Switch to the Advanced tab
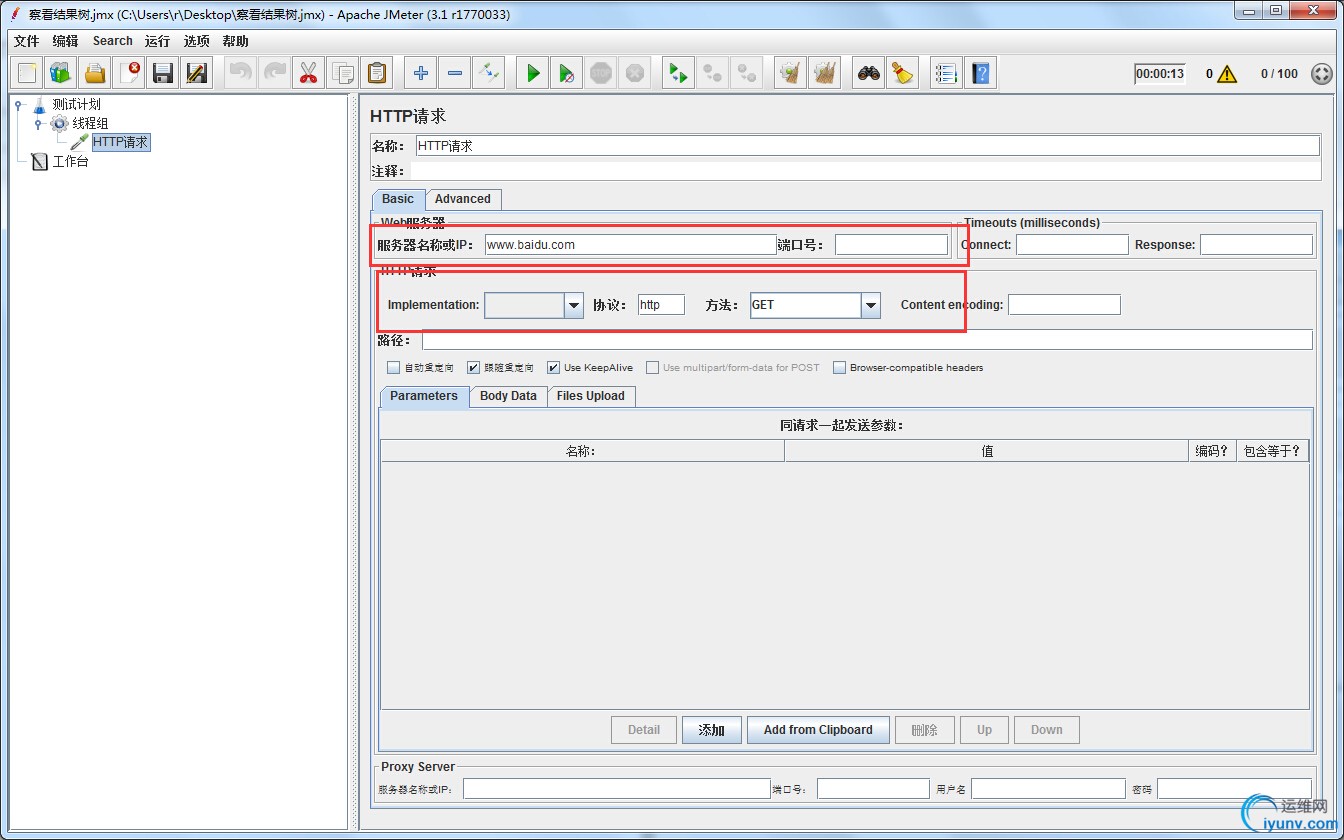 463,199
